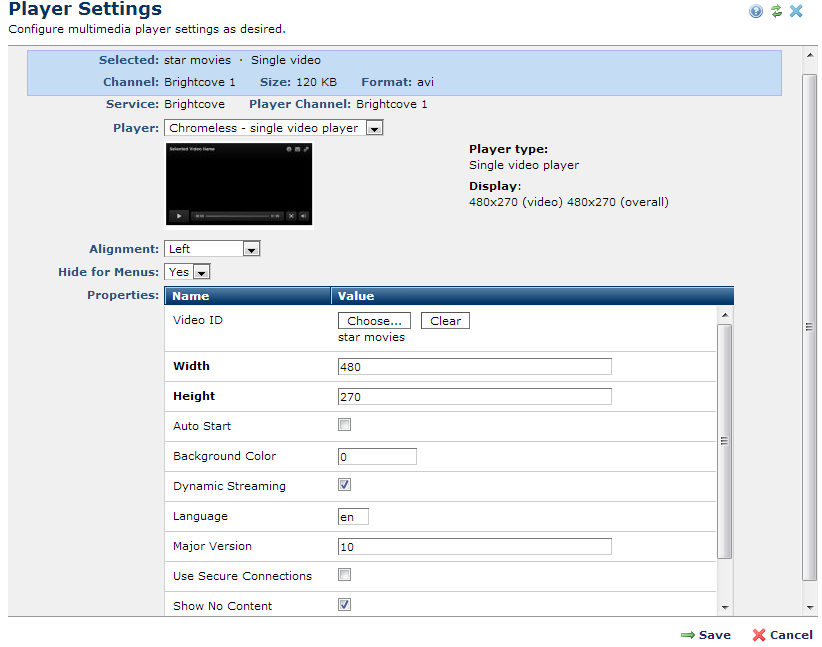
Task: Click the green refresh arrows icon
Action: pyautogui.click(x=776, y=11)
